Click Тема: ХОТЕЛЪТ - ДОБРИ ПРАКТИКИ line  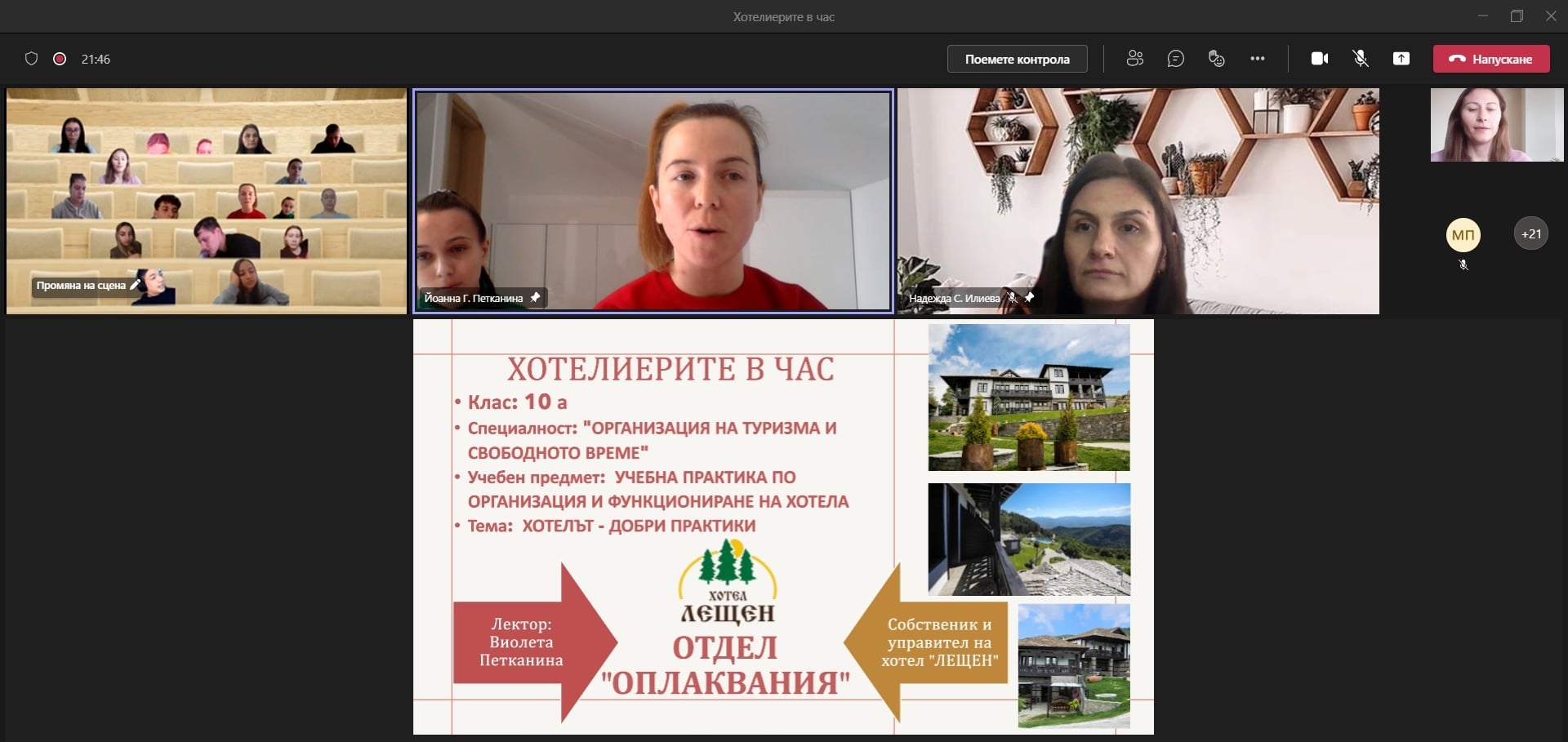(x=611, y=526)
